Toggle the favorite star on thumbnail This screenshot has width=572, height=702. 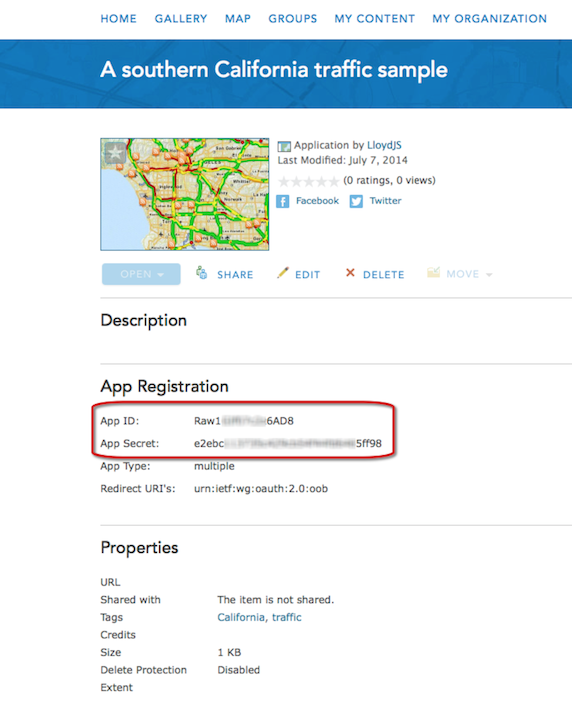tap(115, 153)
